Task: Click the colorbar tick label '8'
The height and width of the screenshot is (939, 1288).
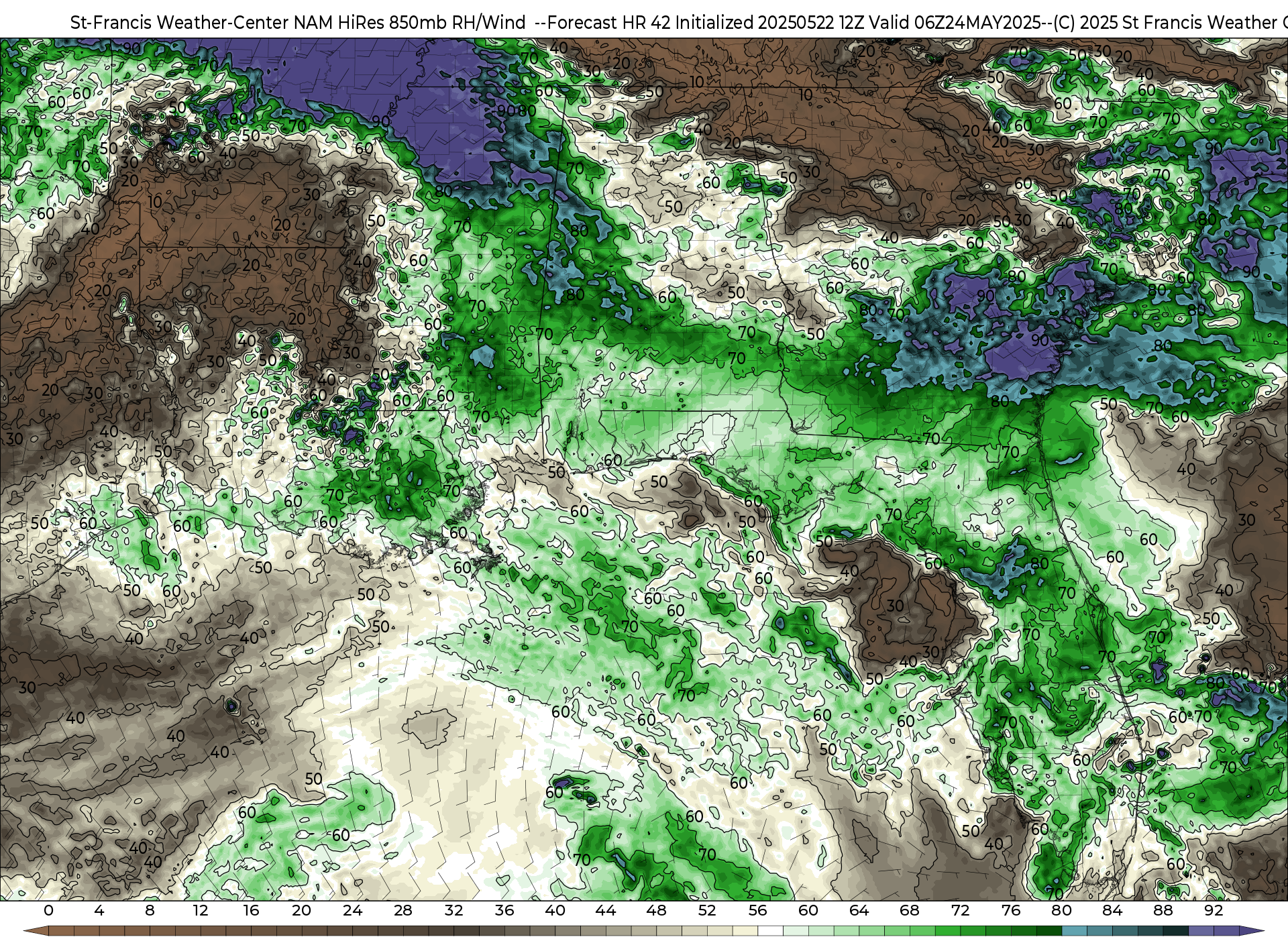Action: 150,911
